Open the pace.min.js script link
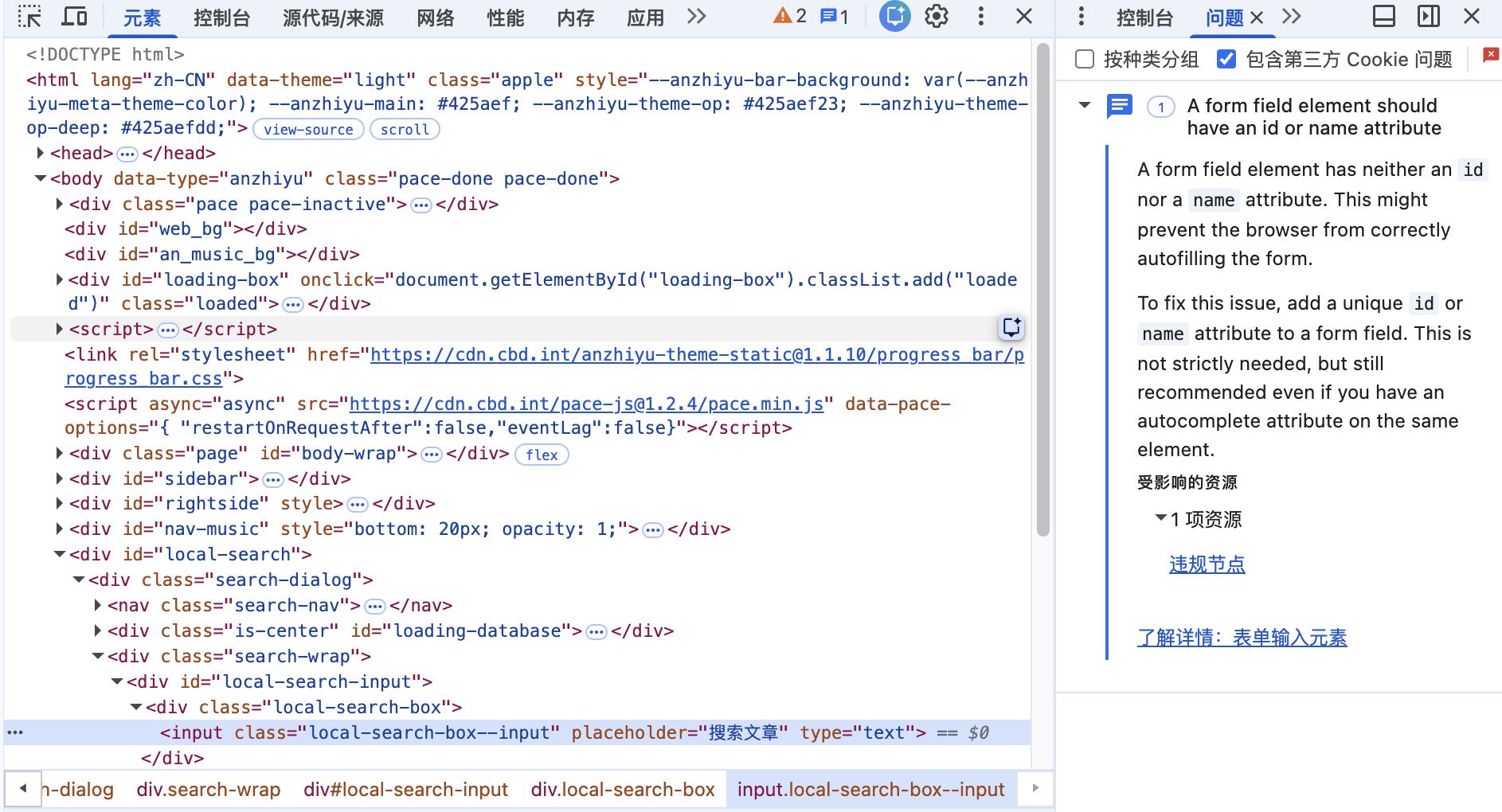Image resolution: width=1502 pixels, height=812 pixels. click(586, 404)
